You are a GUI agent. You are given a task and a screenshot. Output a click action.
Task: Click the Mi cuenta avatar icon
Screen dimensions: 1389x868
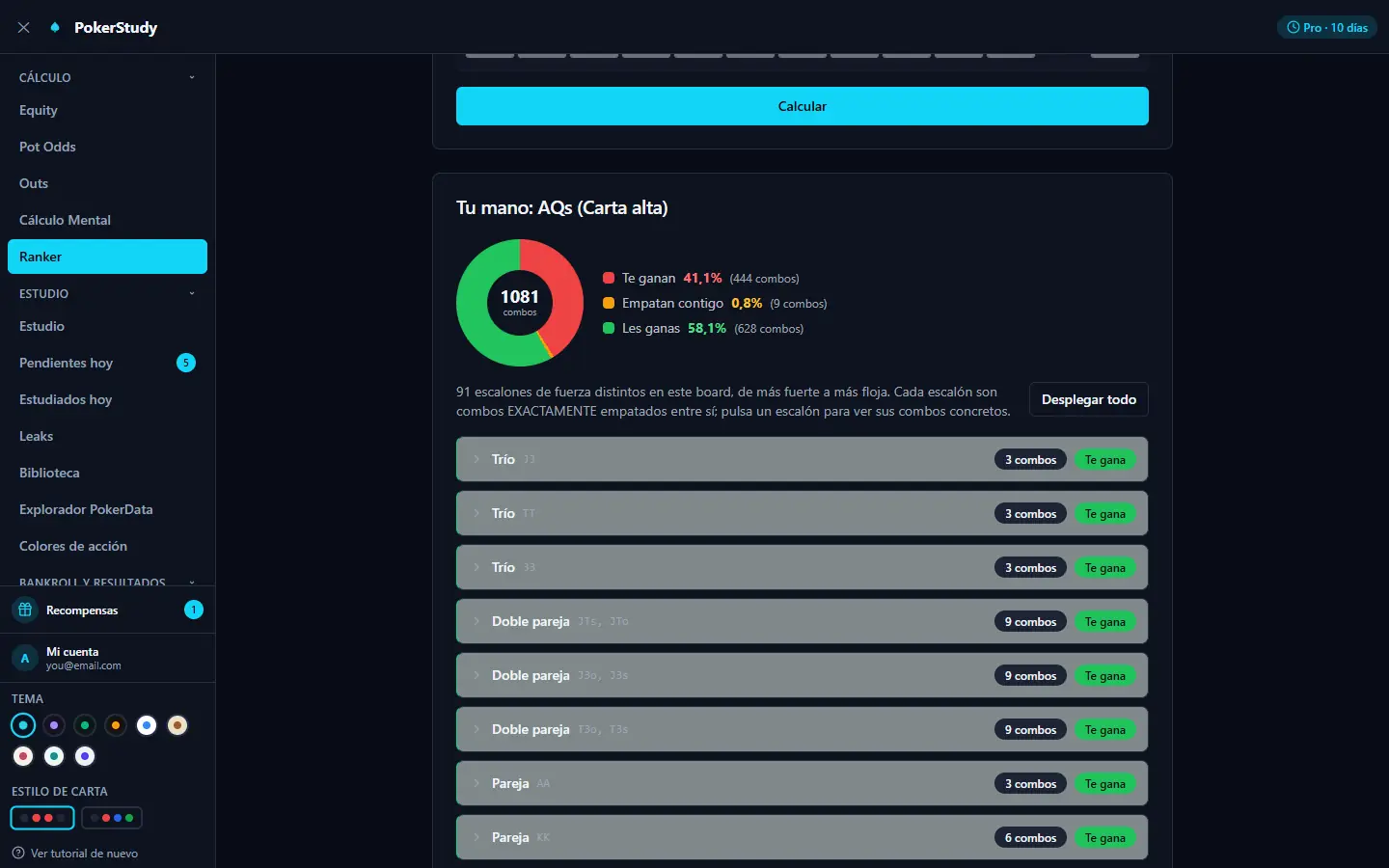click(x=25, y=658)
